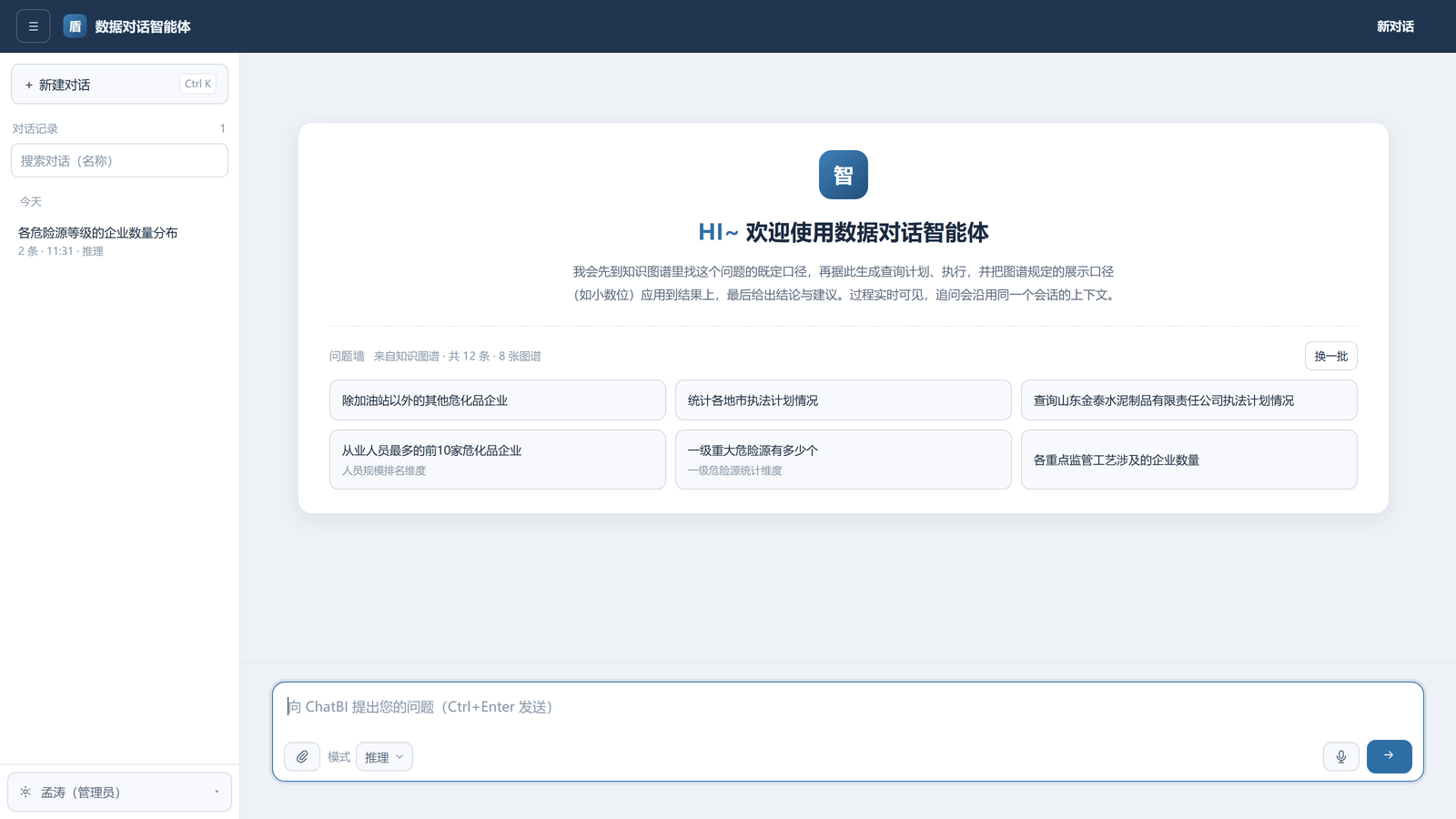1456x819 pixels.
Task: Select question 从业人员最多的前10家危化品企业
Action: (x=497, y=460)
